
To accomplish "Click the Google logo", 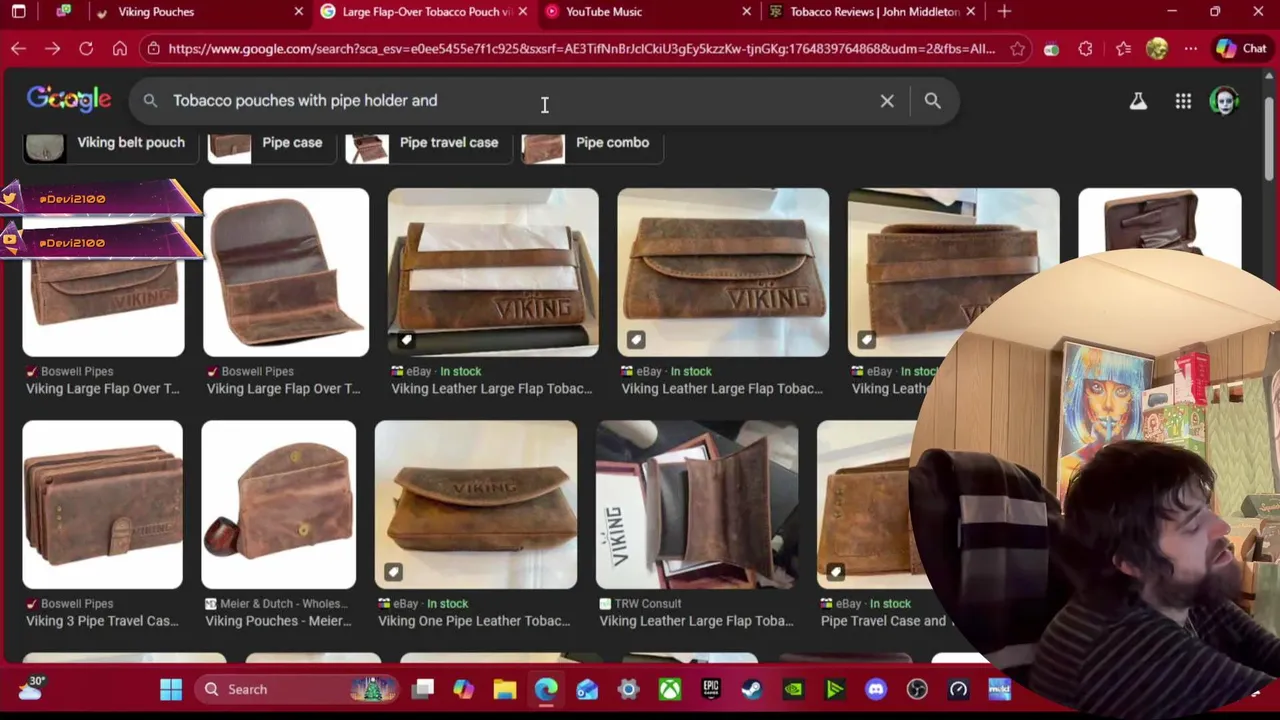I will click(x=69, y=99).
